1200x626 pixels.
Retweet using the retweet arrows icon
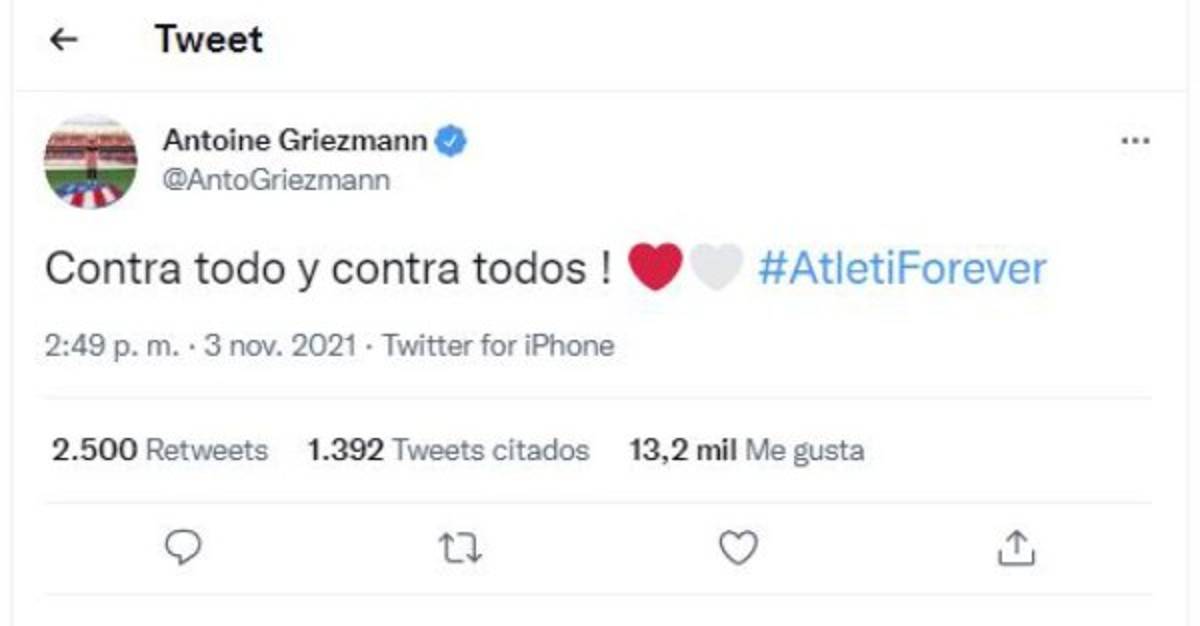click(460, 548)
